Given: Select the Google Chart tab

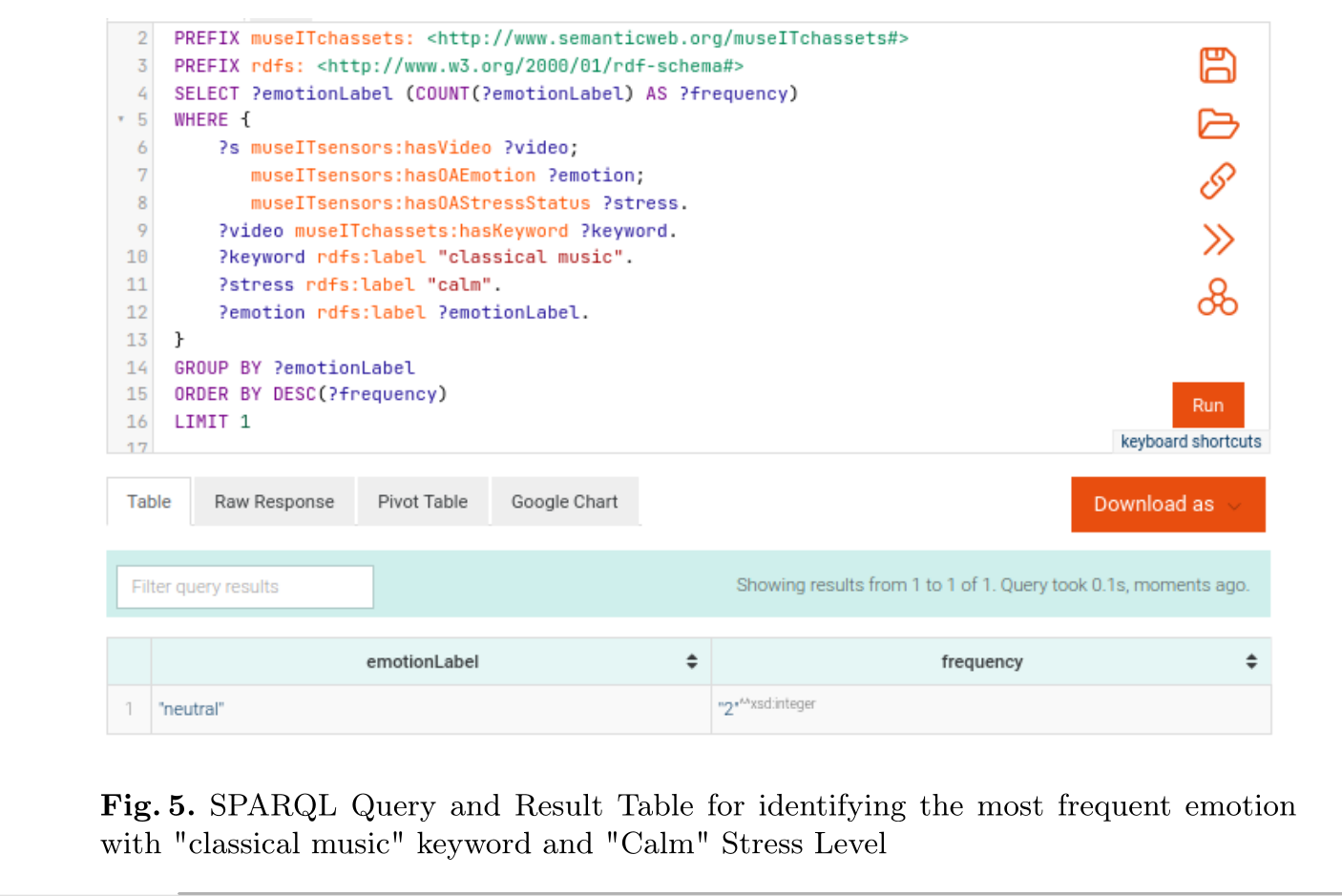Looking at the screenshot, I should (x=564, y=502).
